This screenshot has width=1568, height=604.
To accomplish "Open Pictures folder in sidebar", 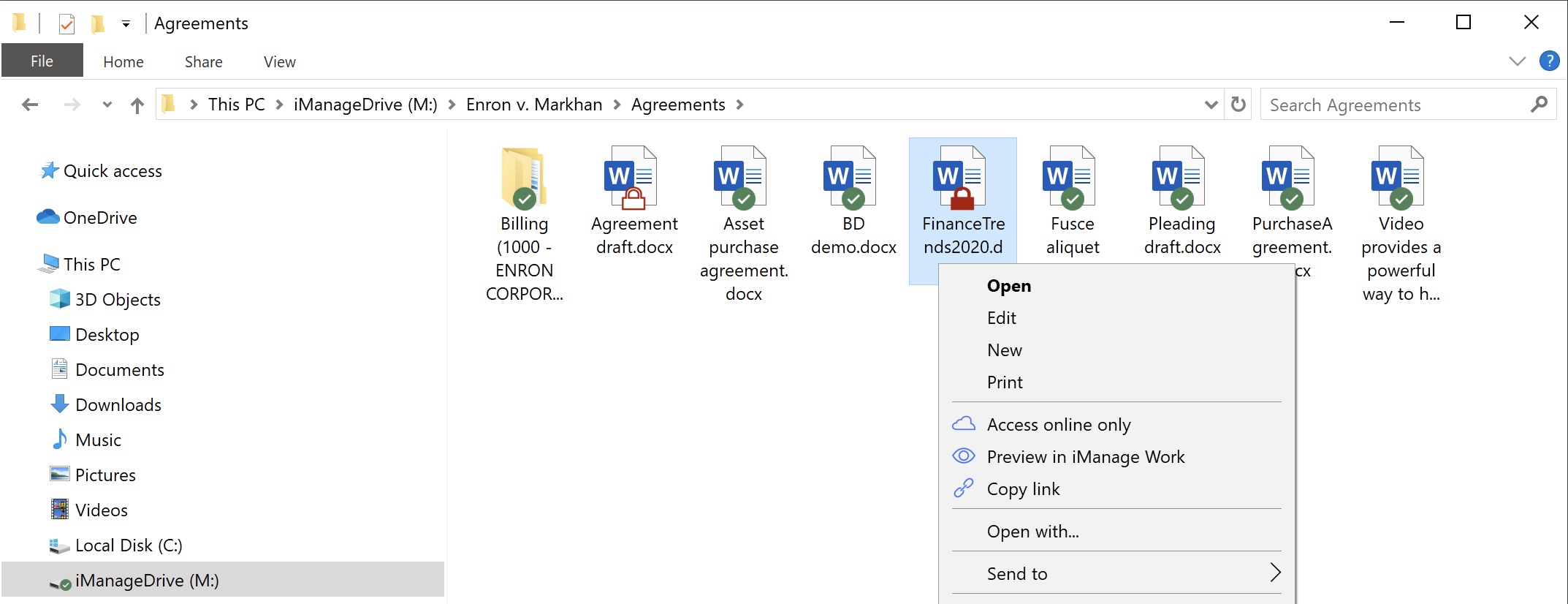I will (92, 475).
